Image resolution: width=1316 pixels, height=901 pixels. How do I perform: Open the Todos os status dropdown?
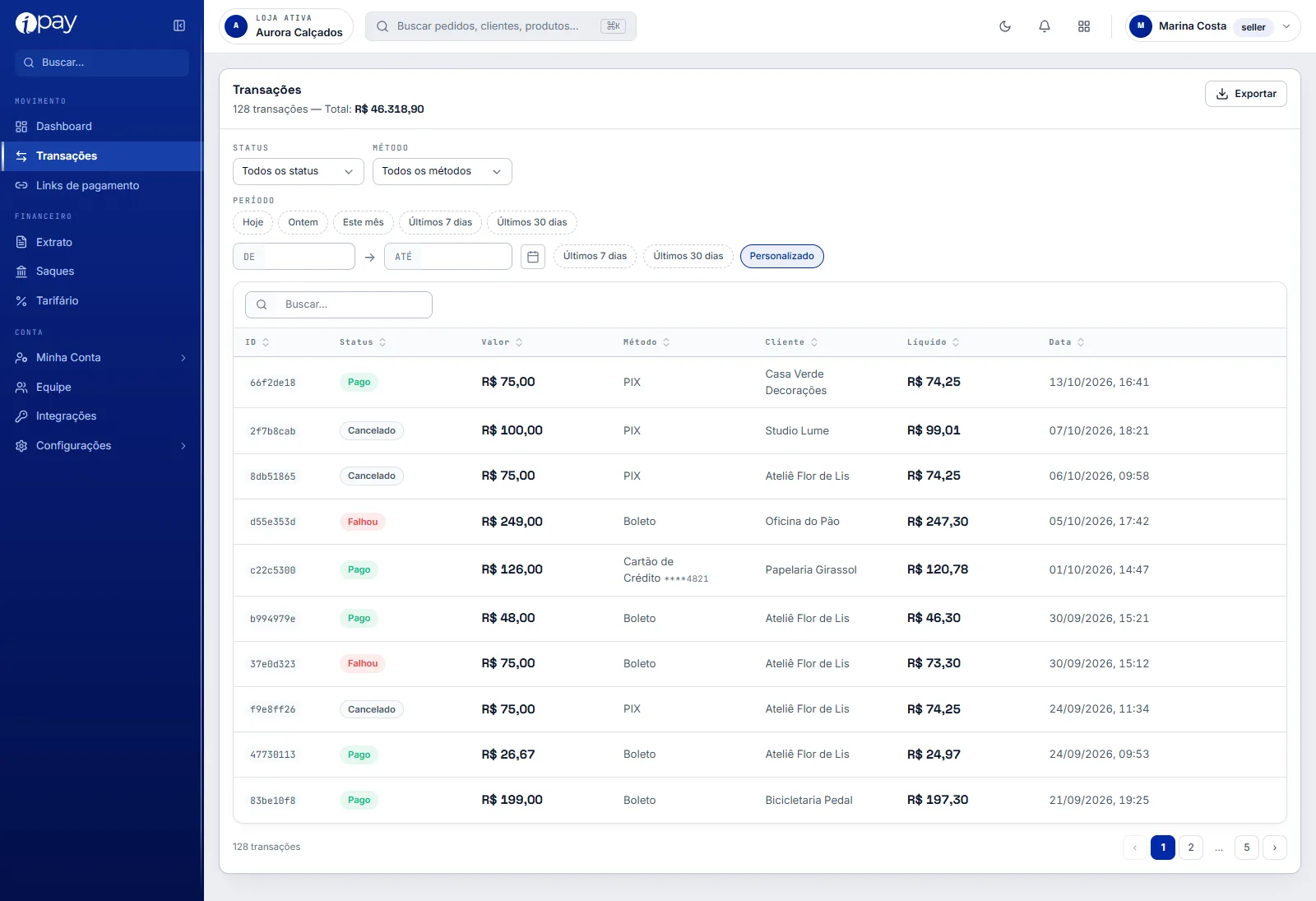(299, 171)
